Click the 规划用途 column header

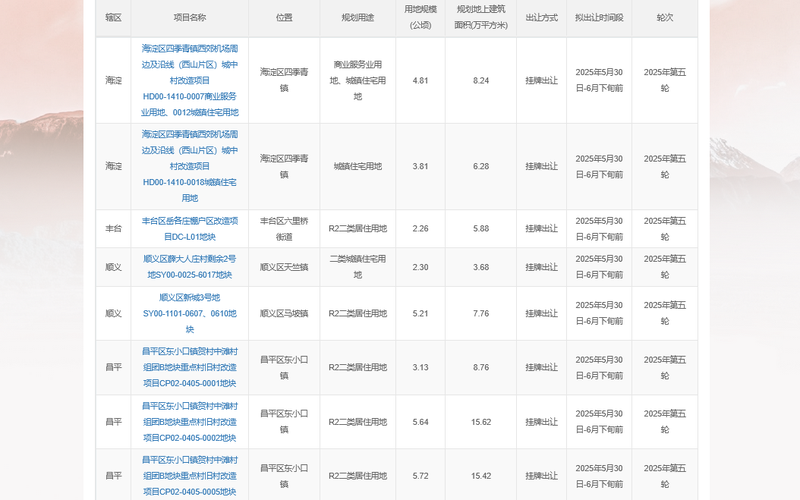pyautogui.click(x=358, y=17)
